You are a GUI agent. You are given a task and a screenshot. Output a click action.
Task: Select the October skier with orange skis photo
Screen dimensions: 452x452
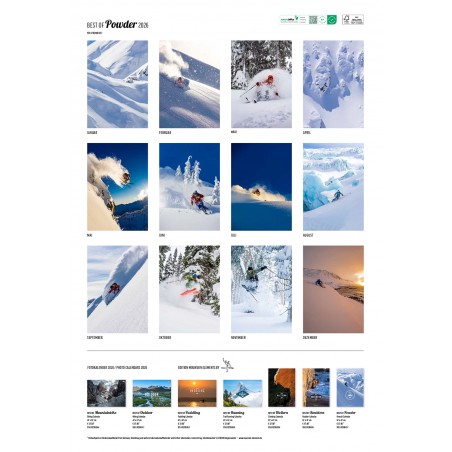[189, 289]
